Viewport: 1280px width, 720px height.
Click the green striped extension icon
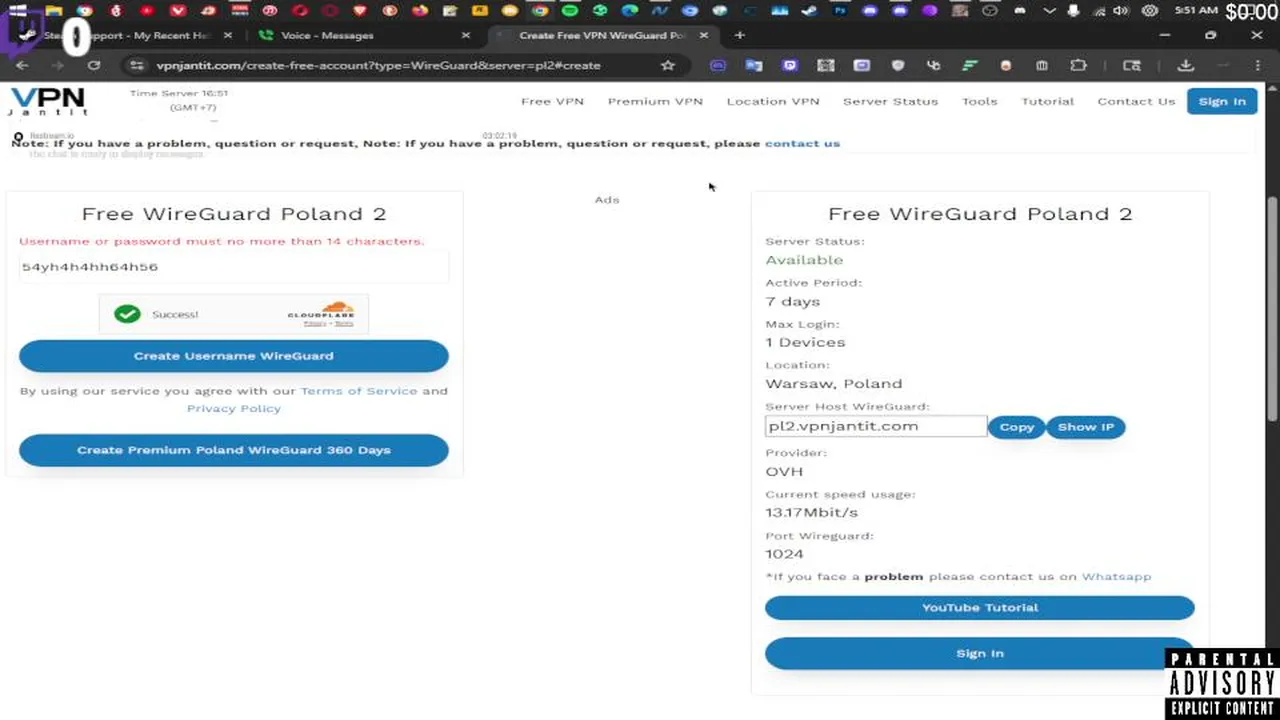click(x=969, y=65)
